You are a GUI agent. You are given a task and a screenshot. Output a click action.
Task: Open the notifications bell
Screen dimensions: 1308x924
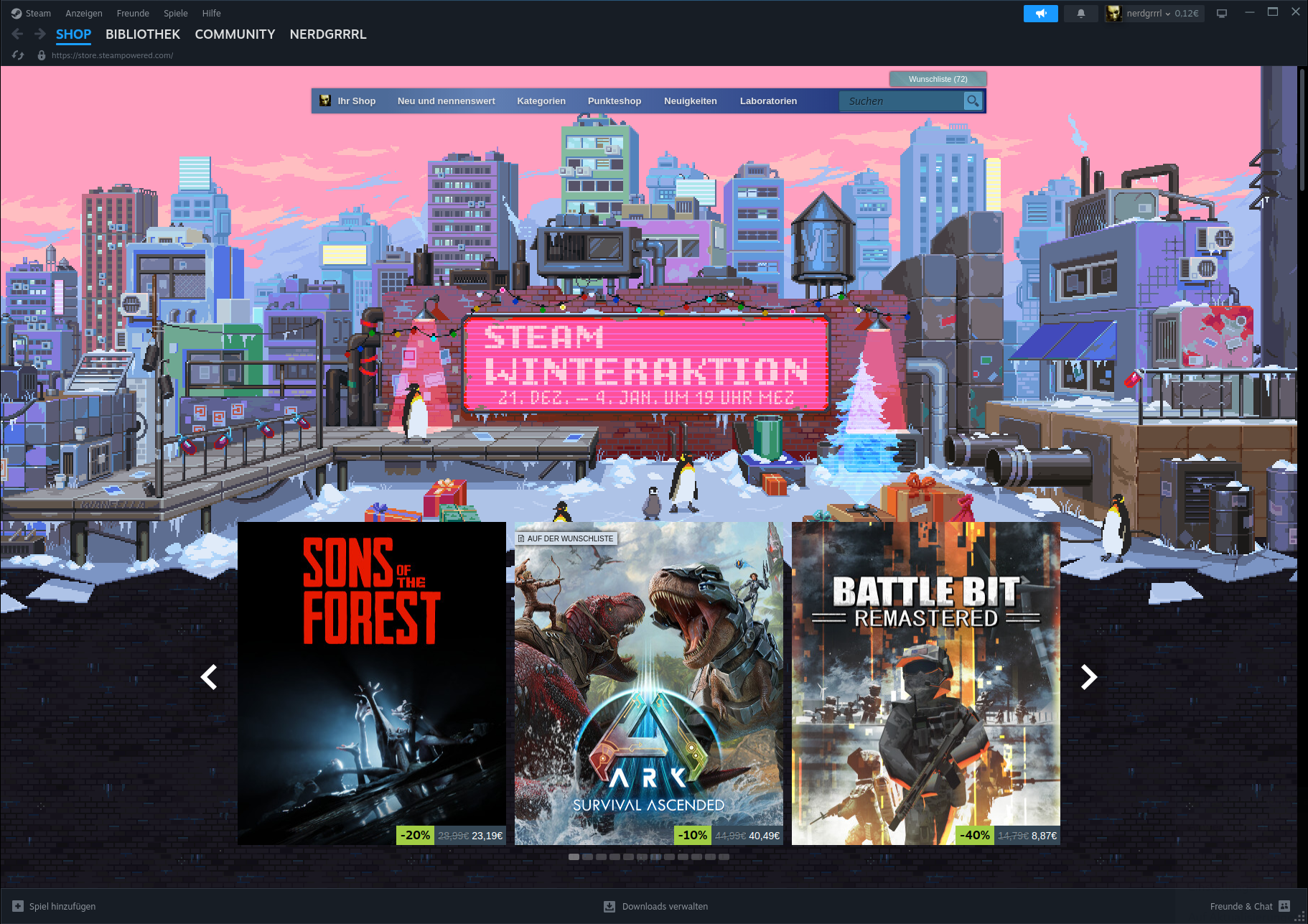[x=1080, y=13]
